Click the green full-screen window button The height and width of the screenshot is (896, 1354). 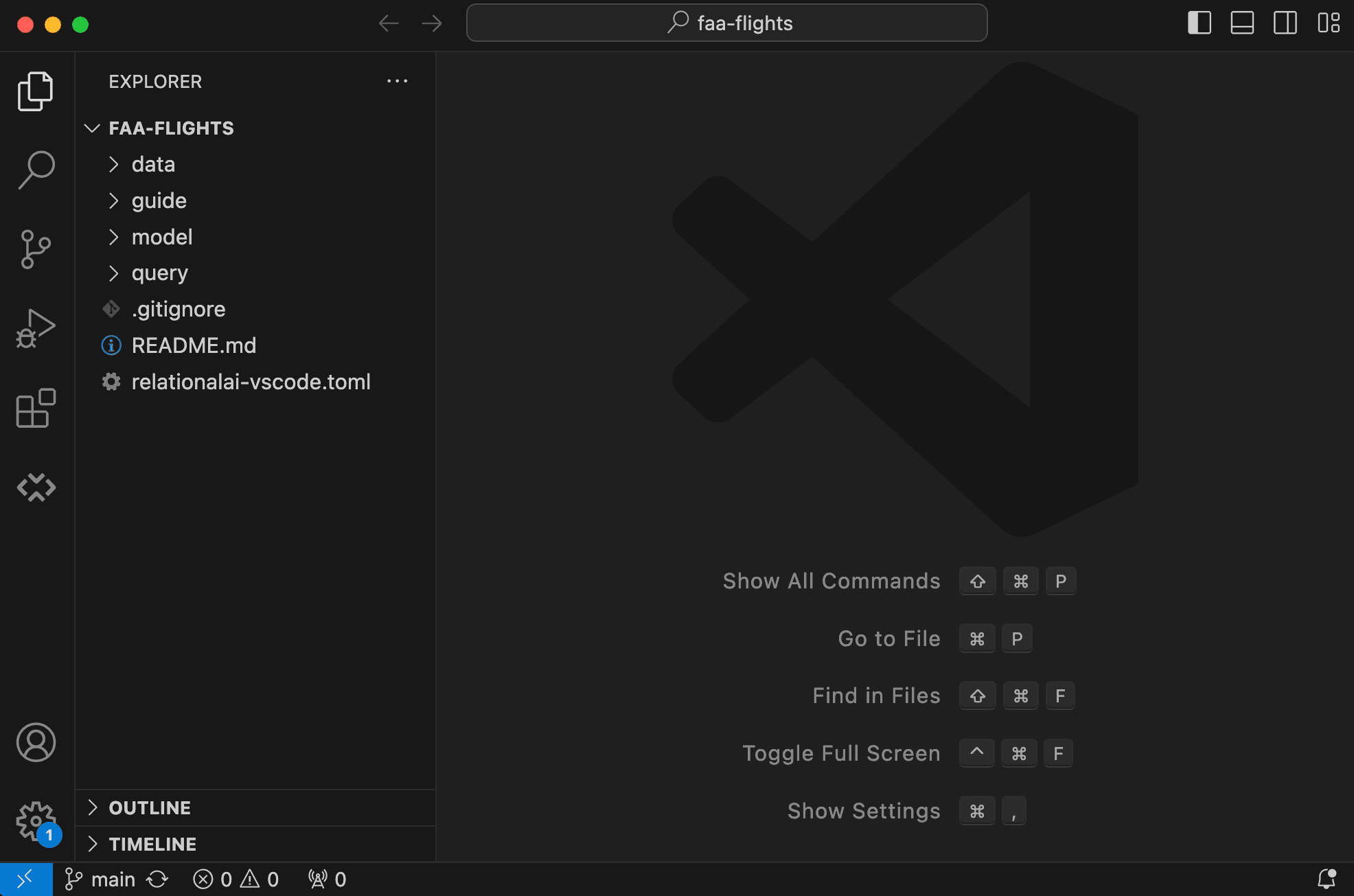click(80, 25)
